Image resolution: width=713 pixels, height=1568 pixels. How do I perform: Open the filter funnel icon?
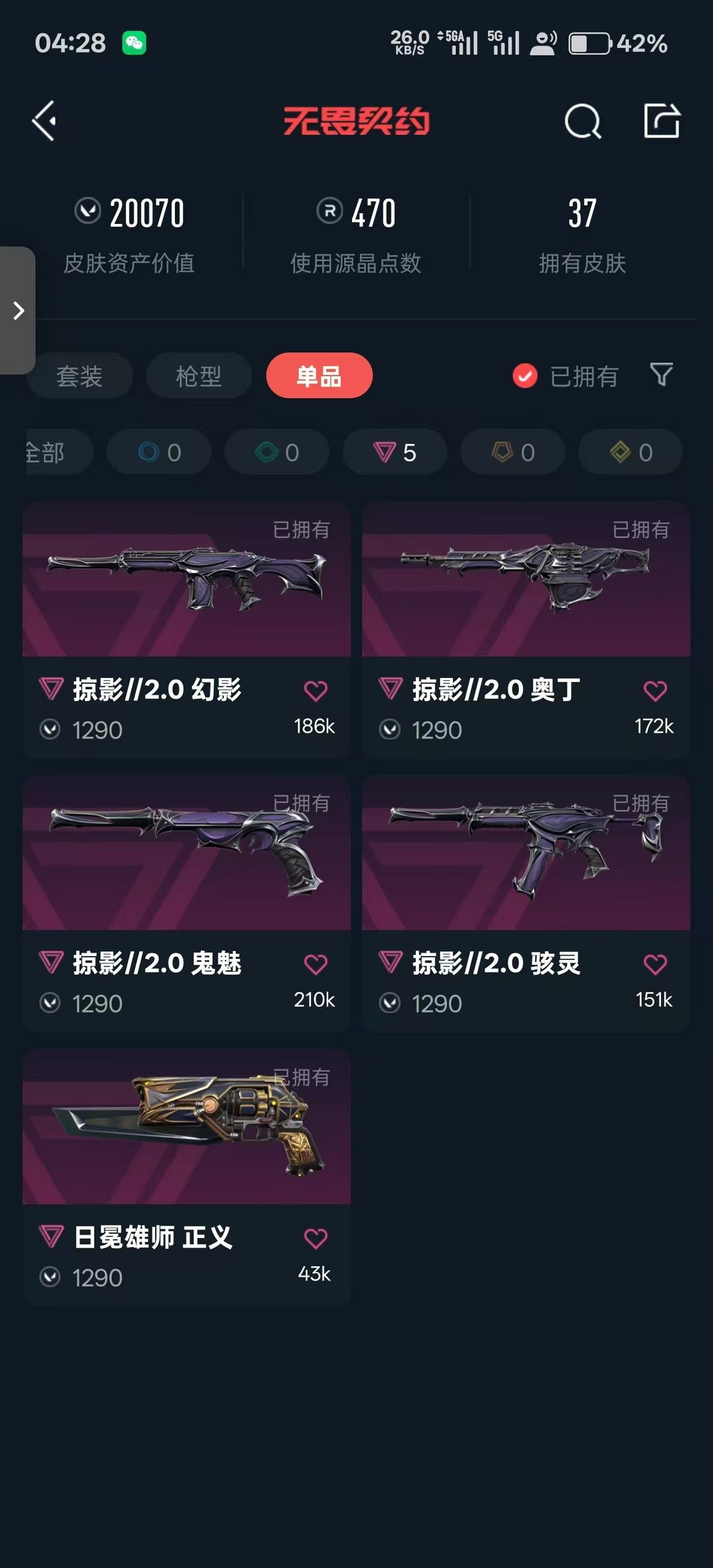click(661, 375)
